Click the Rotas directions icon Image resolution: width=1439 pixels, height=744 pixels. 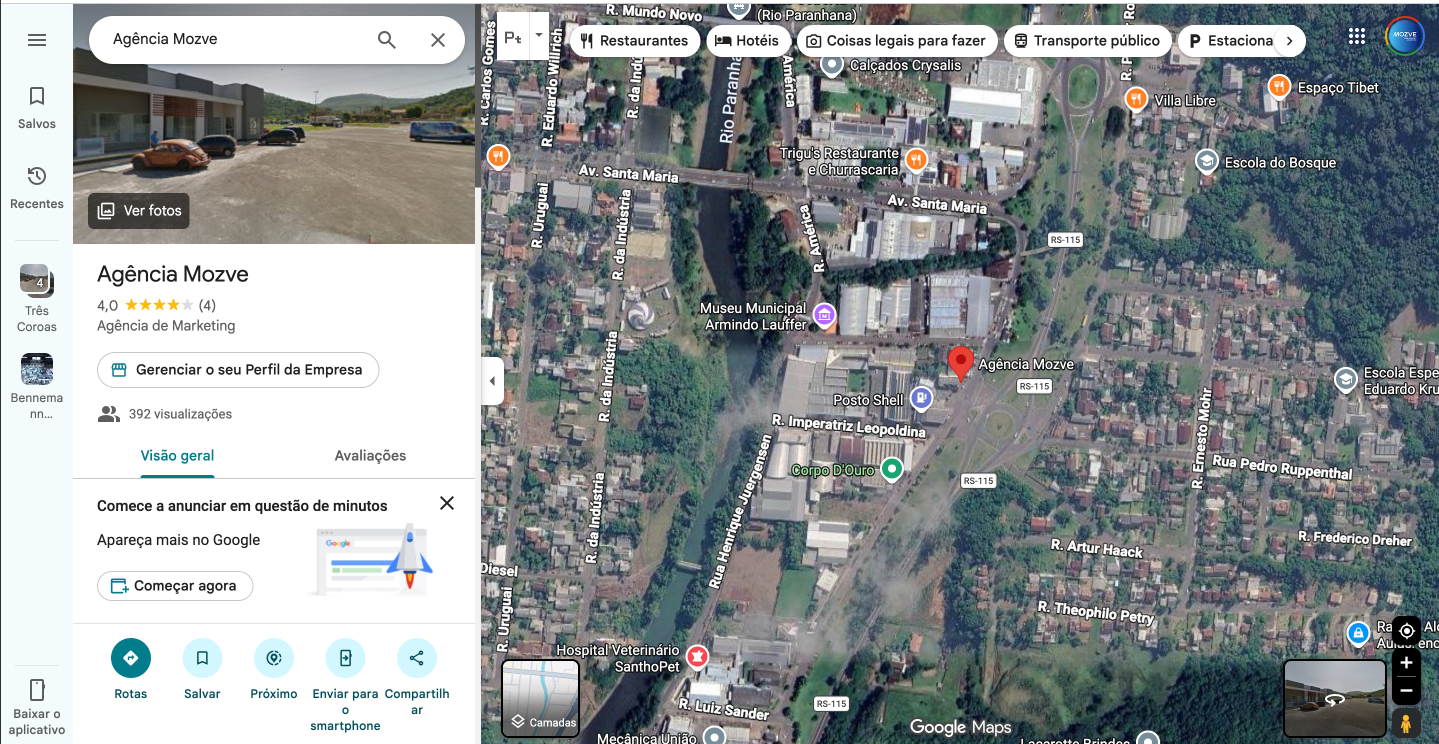click(x=130, y=658)
